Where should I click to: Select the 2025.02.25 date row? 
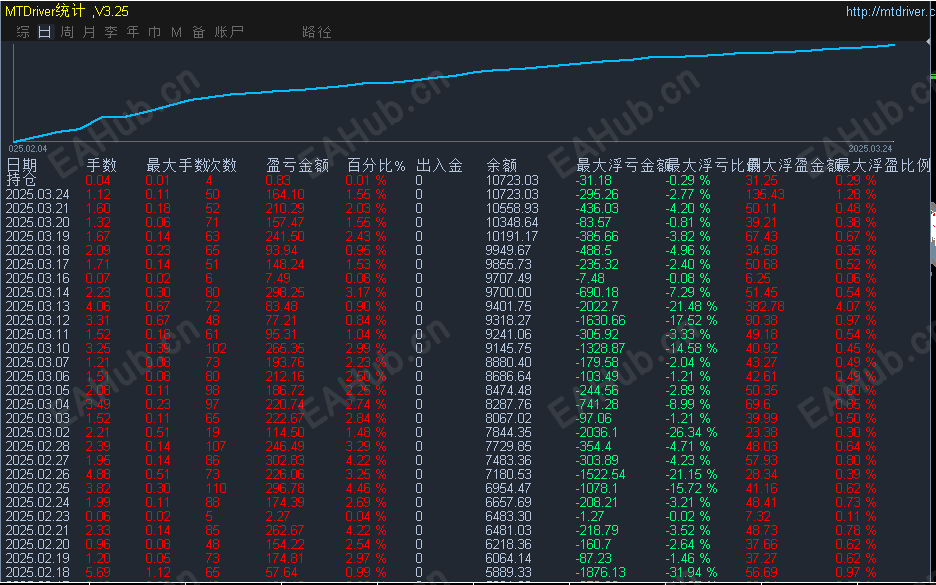click(x=468, y=488)
